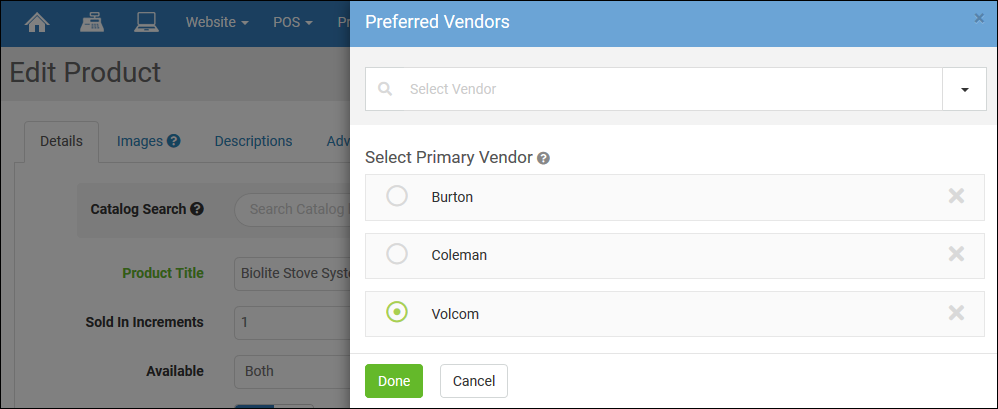This screenshot has height=409, width=998.
Task: Open the cash register icon
Action: click(x=93, y=22)
